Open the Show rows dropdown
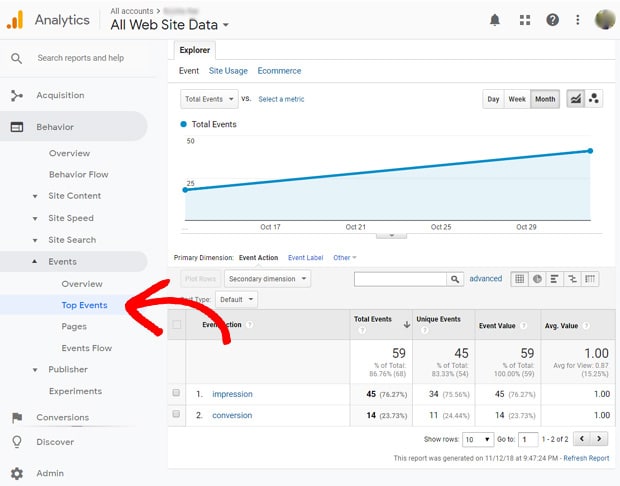This screenshot has width=620, height=486. [478, 439]
